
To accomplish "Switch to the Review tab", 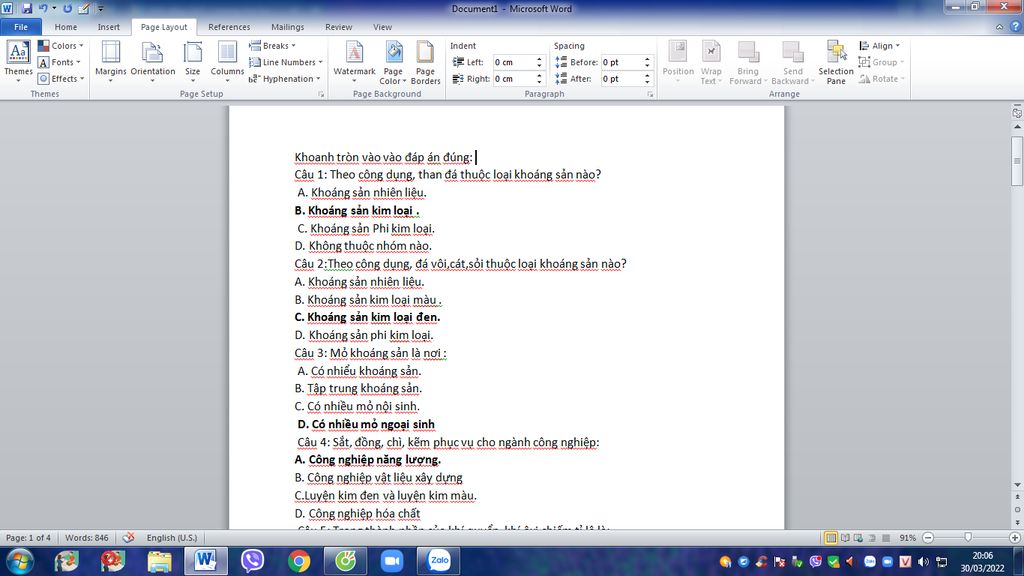I will [x=338, y=27].
